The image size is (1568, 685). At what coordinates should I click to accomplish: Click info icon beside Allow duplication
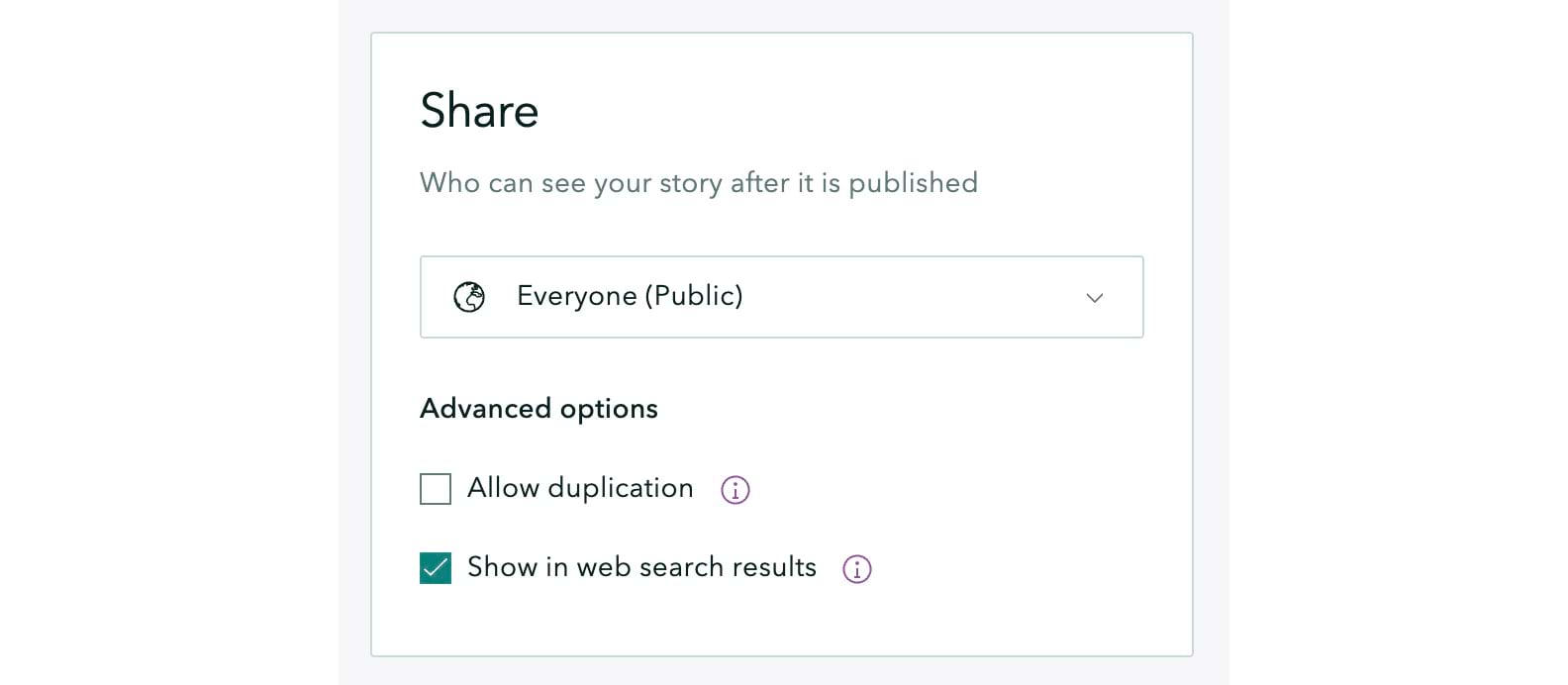[x=735, y=489]
